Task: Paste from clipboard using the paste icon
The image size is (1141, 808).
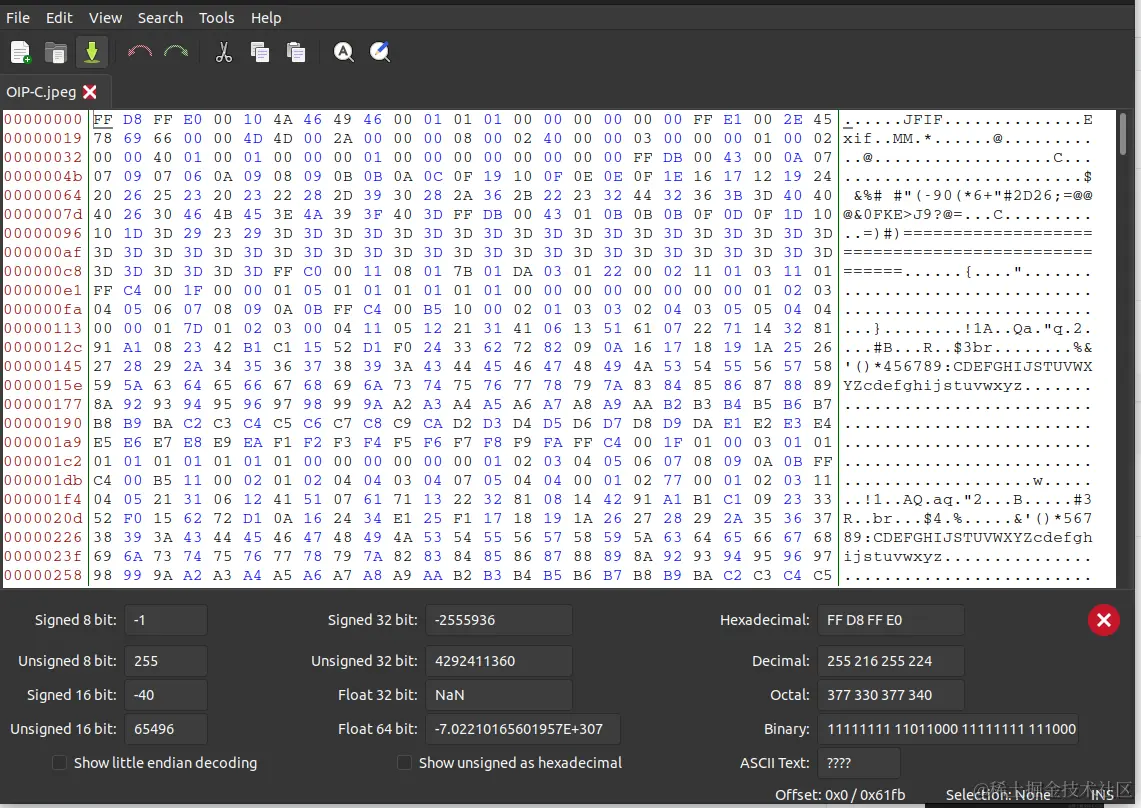Action: 296,52
